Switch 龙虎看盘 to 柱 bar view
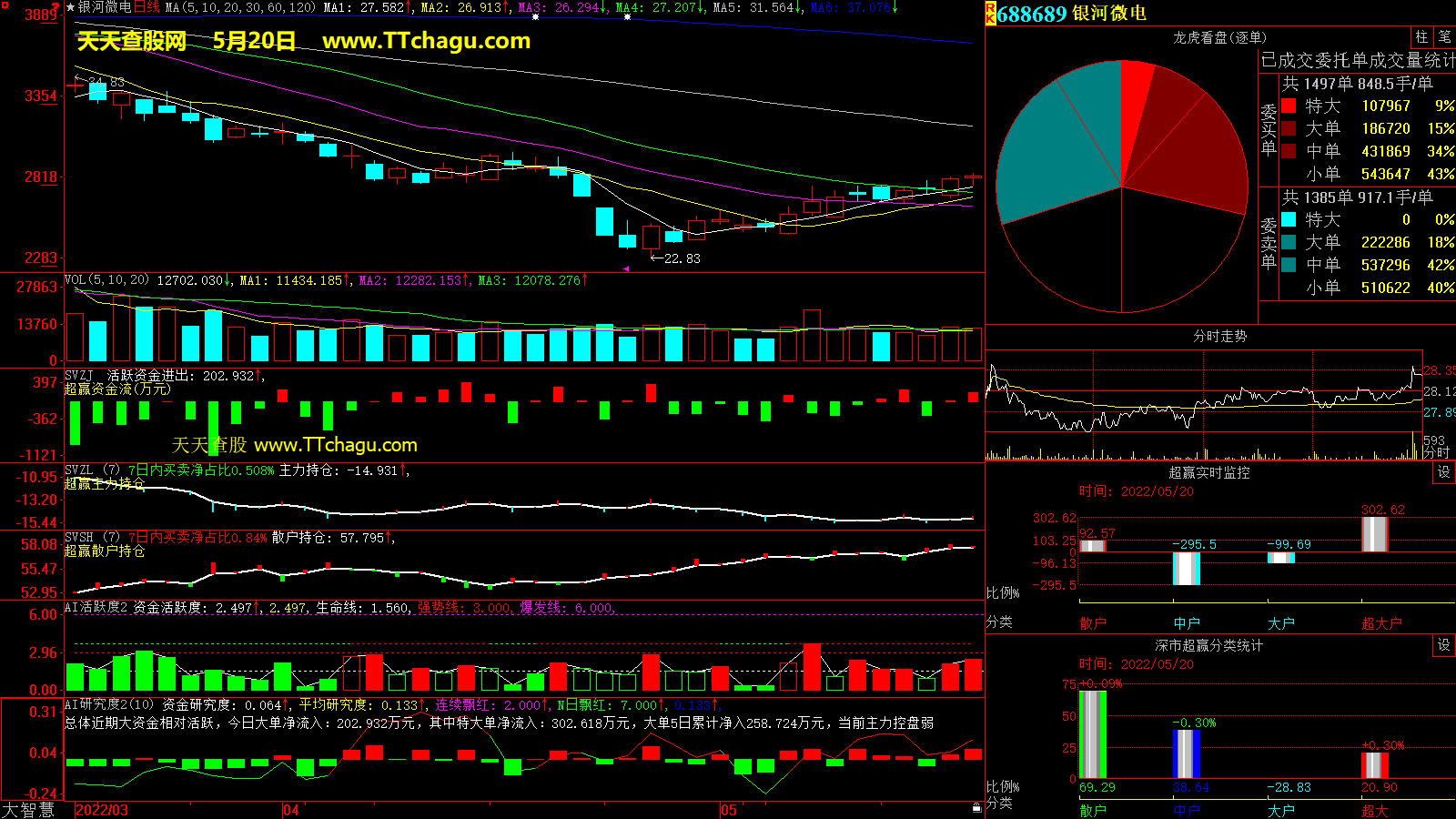The height and width of the screenshot is (819, 1456). click(x=1421, y=37)
